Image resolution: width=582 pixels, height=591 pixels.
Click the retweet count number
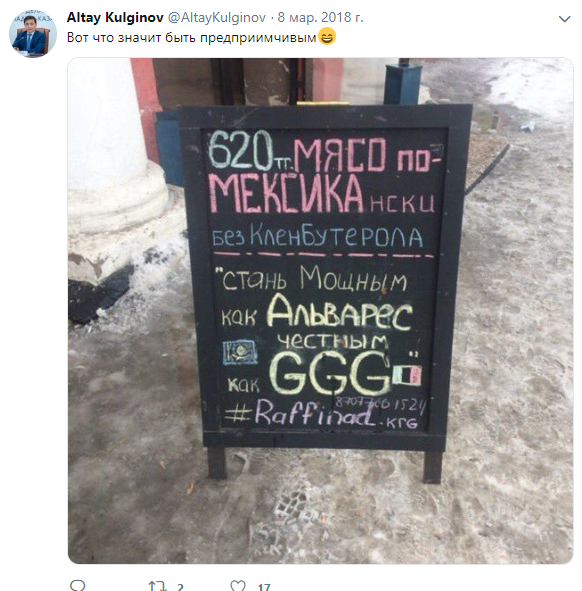[180, 587]
